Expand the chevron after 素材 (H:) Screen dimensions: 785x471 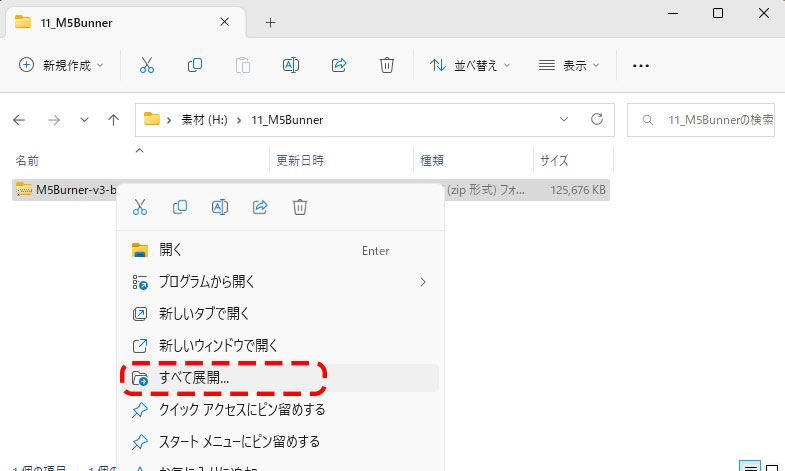pos(239,120)
